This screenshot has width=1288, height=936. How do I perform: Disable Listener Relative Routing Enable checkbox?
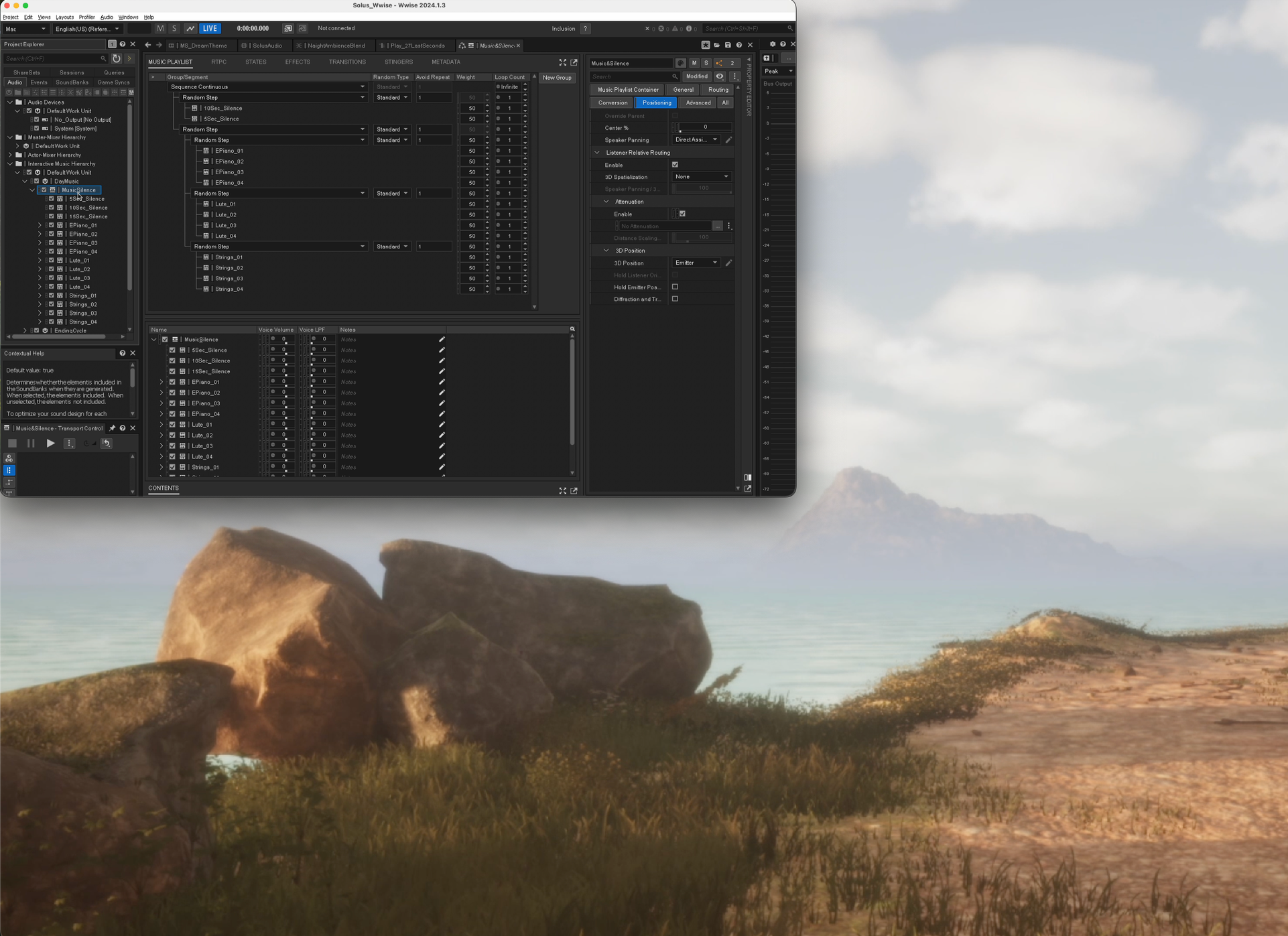tap(675, 165)
